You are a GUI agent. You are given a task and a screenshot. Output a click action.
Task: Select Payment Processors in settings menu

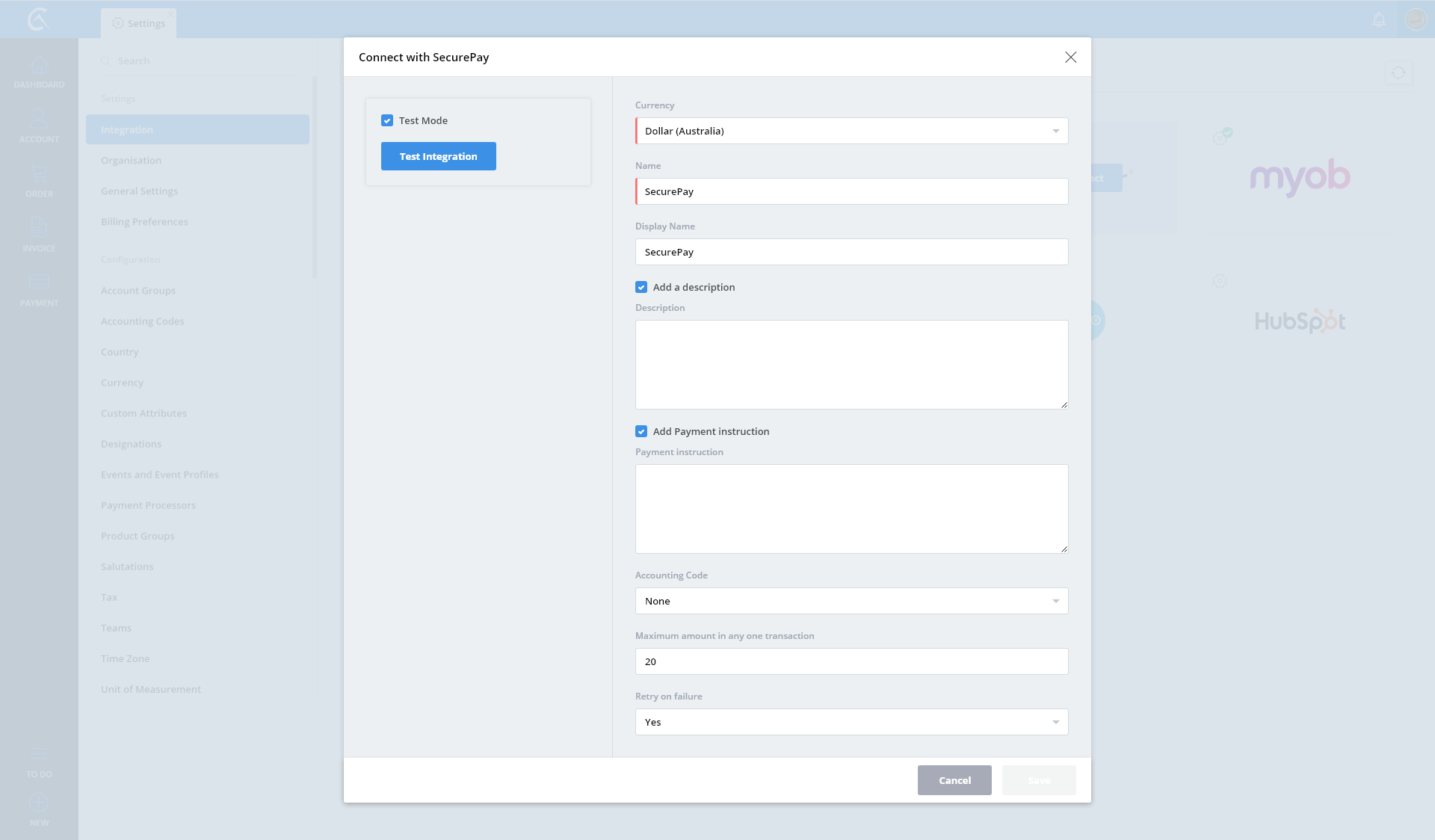148,505
